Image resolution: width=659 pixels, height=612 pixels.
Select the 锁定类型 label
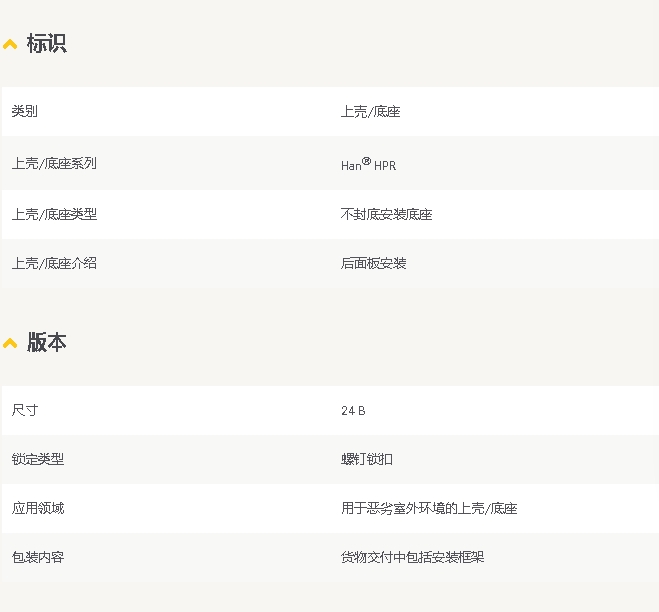pyautogui.click(x=38, y=459)
